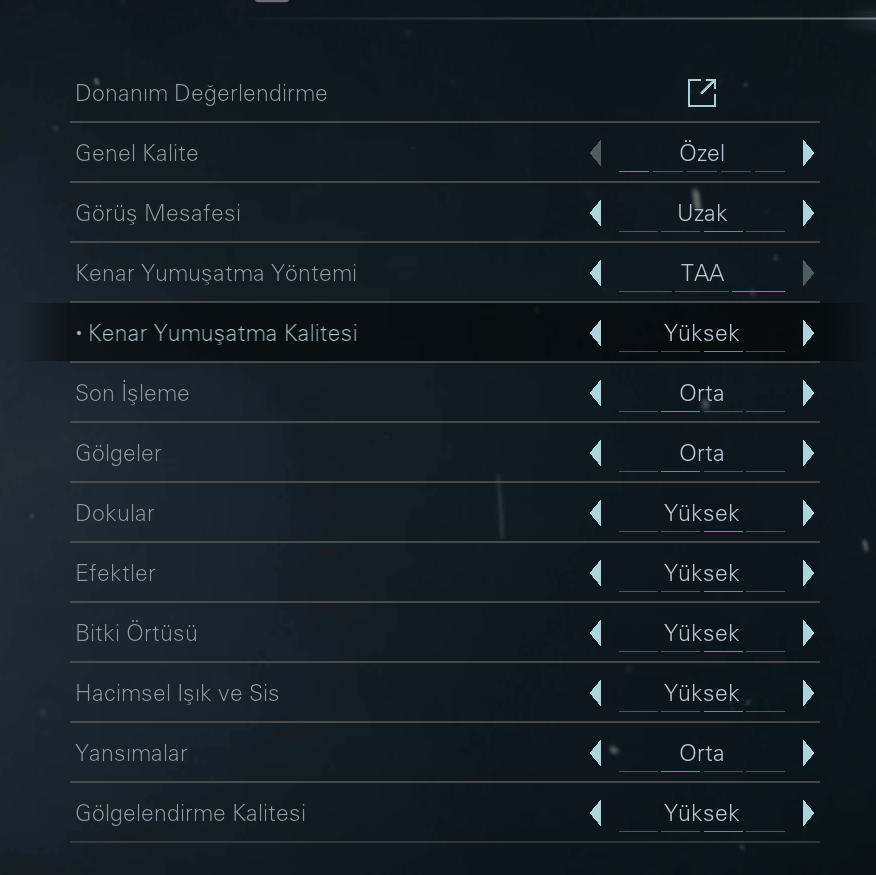Decrease Görüş Mesafesi with left arrow
876x875 pixels.
(596, 213)
